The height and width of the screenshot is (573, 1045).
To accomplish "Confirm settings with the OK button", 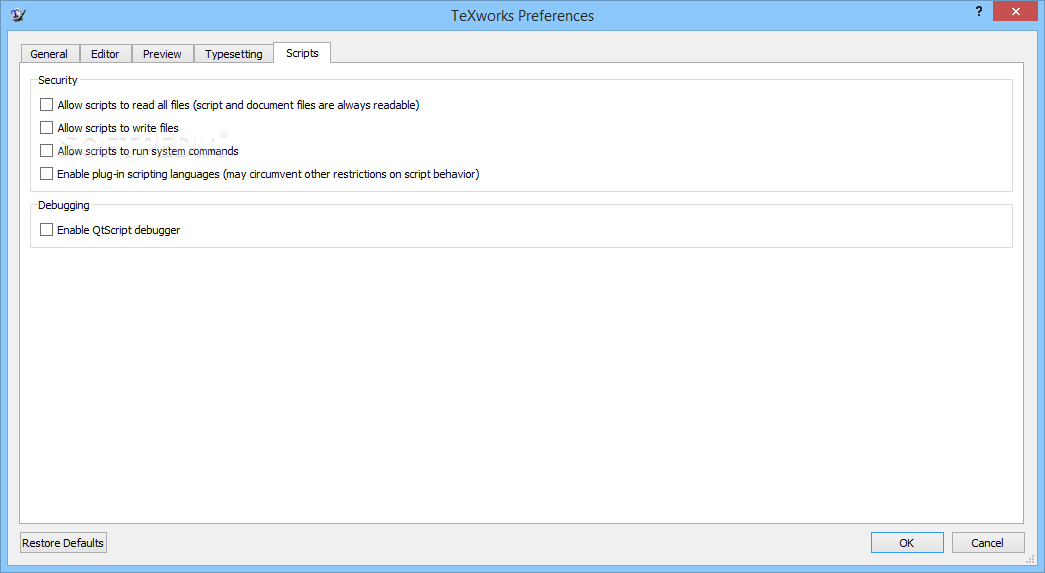I will coord(907,543).
